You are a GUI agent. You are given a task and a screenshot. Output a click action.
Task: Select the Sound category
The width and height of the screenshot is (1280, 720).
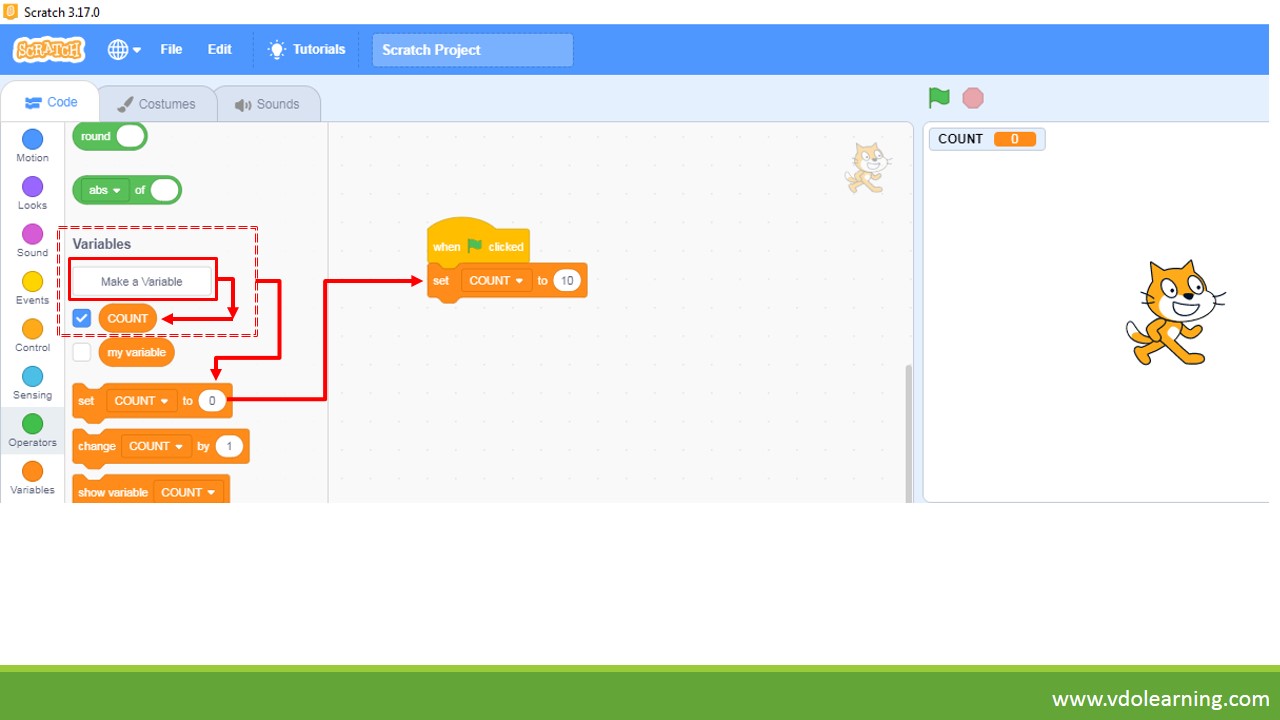(32, 241)
